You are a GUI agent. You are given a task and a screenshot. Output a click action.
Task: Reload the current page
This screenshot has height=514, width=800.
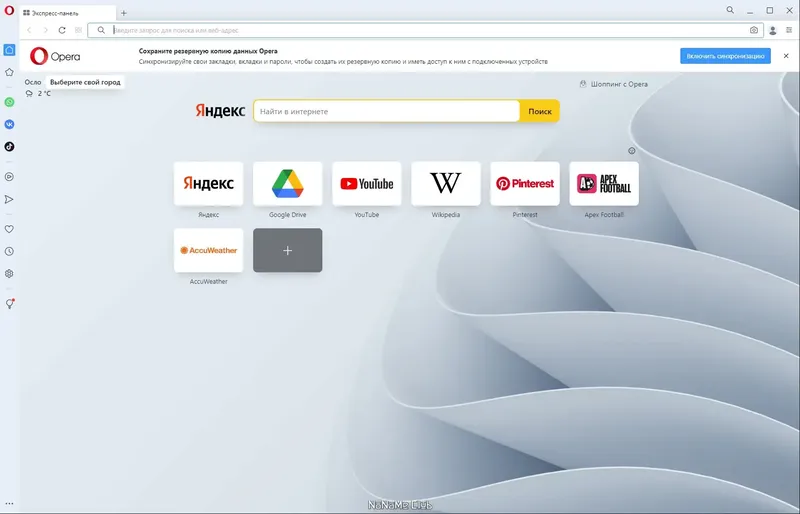[x=62, y=30]
